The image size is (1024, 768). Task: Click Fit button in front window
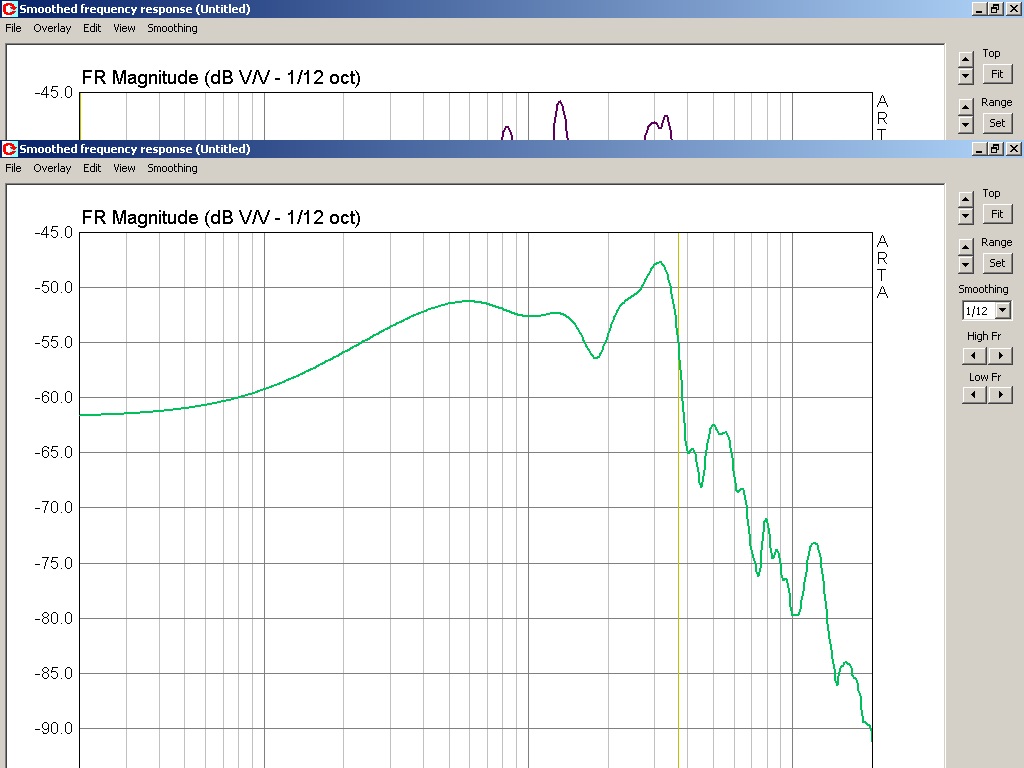[997, 214]
